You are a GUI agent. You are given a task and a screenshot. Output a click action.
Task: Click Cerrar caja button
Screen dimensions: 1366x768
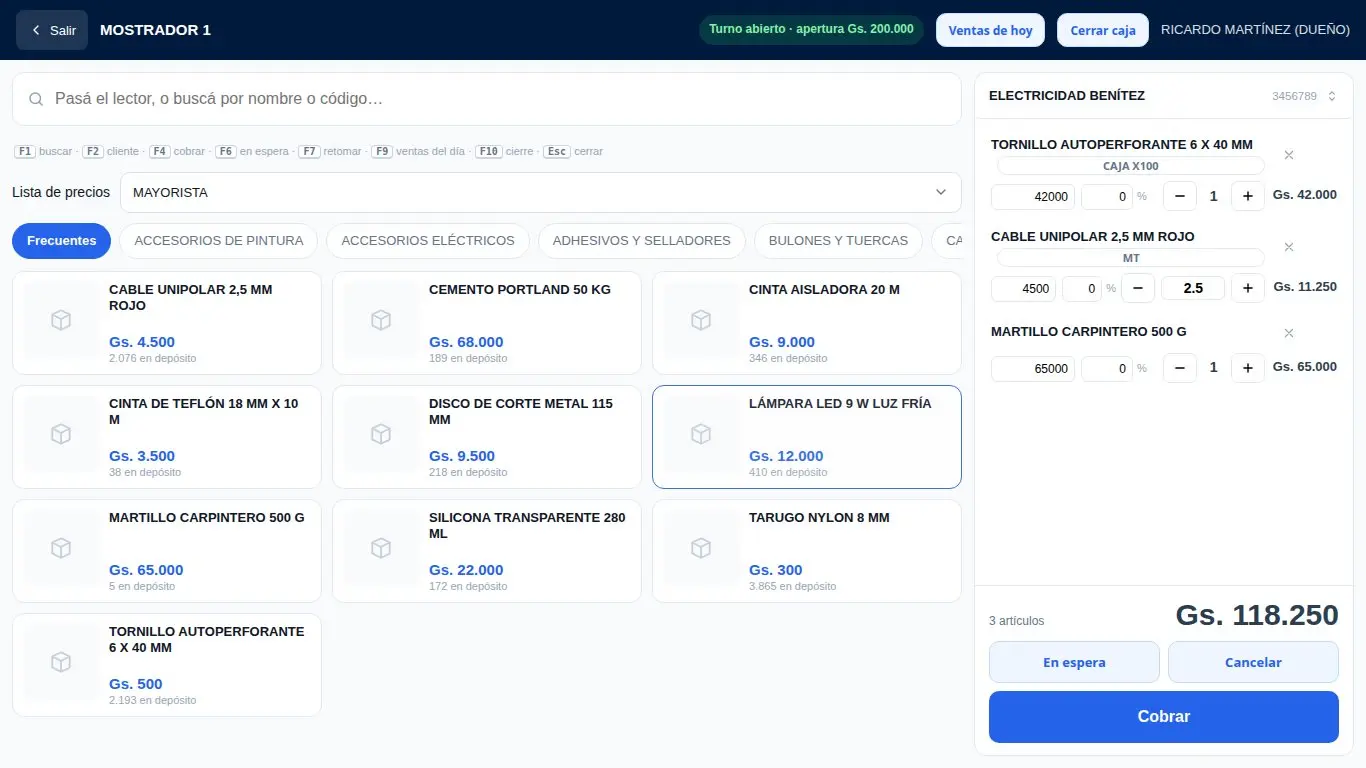pos(1103,30)
